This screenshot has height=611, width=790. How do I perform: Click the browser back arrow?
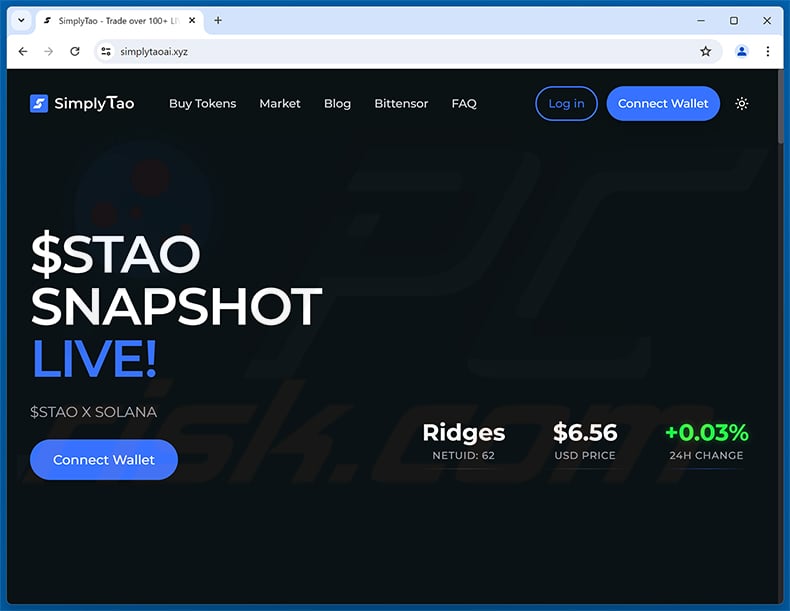(23, 51)
